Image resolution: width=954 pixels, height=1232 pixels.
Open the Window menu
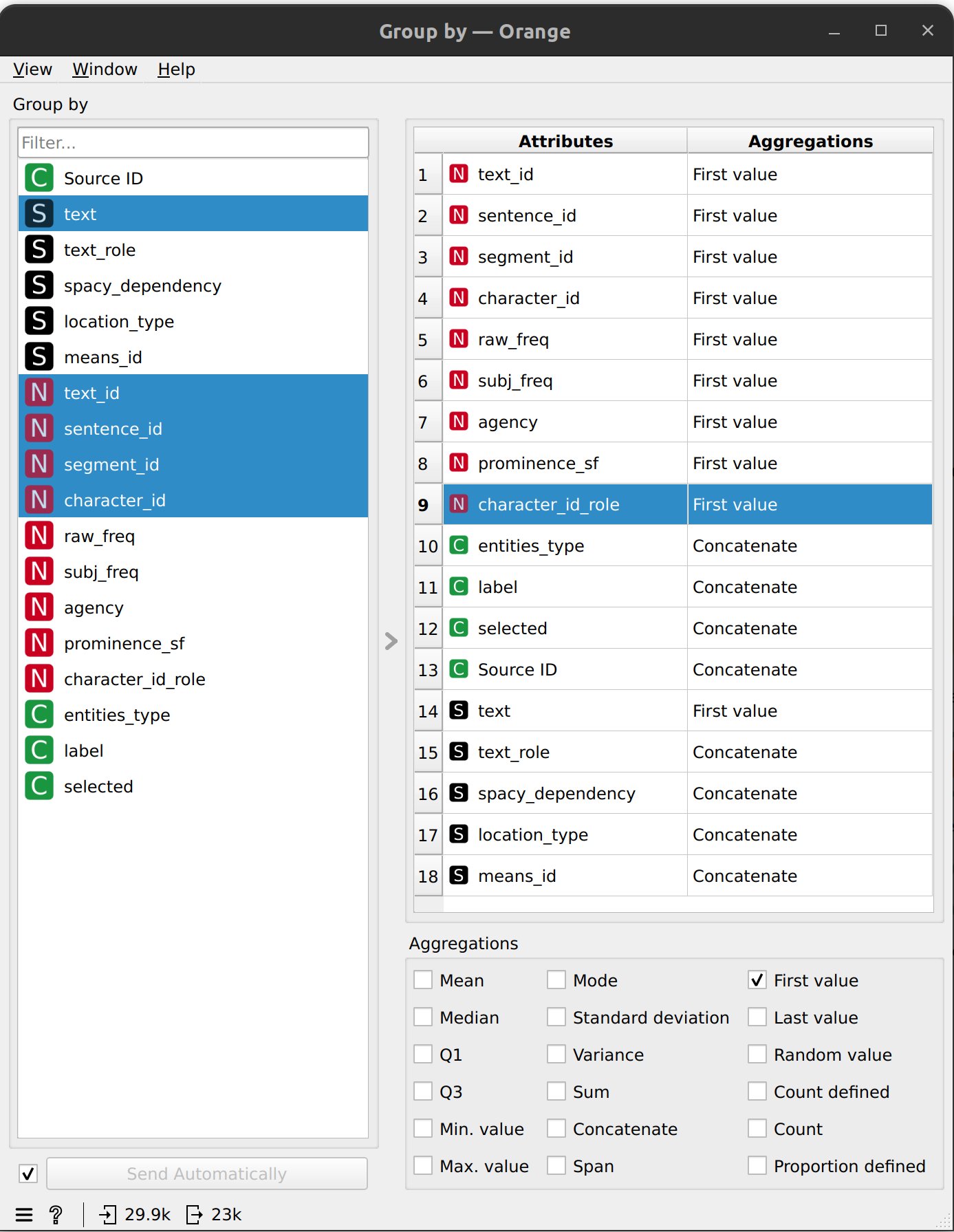105,69
